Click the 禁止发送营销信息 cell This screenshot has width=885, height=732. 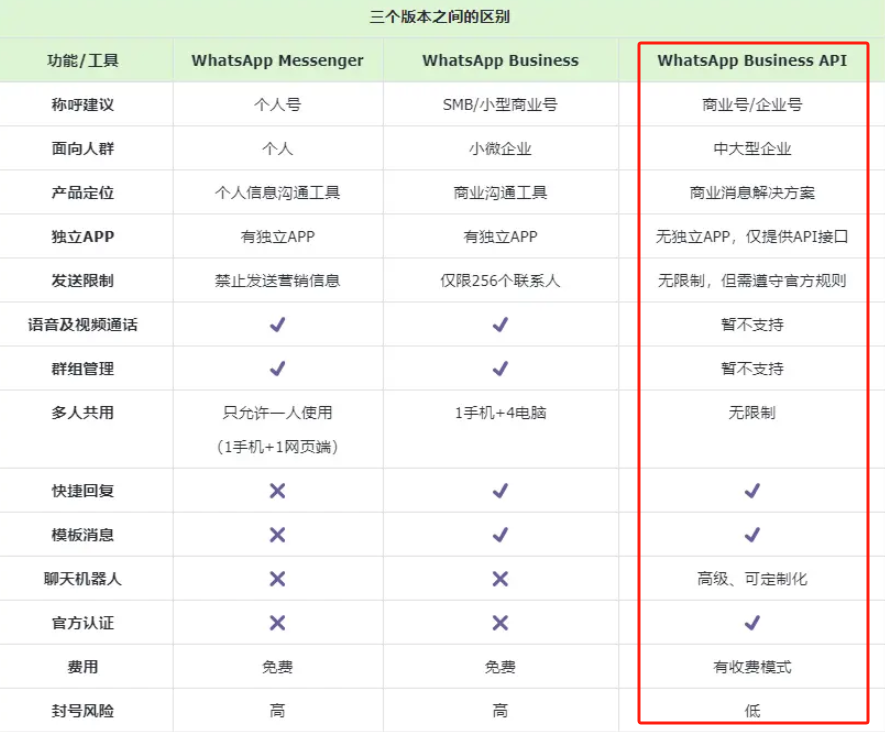coord(277,280)
